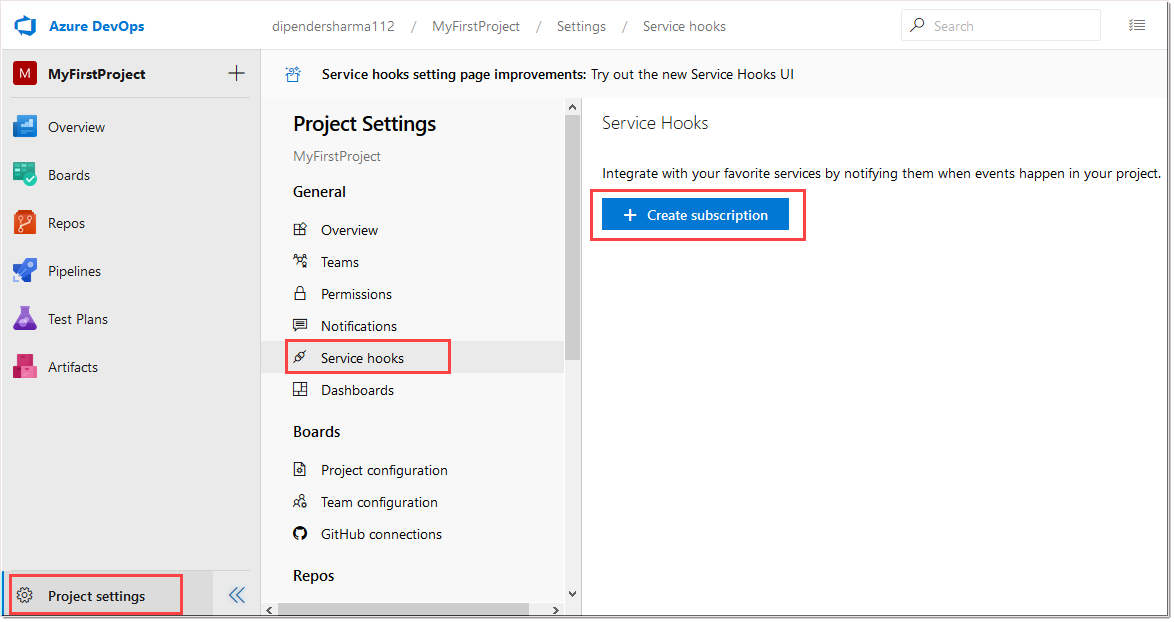1174x622 pixels.
Task: Click the dipendersharma112 breadcrumb link
Action: tap(333, 26)
